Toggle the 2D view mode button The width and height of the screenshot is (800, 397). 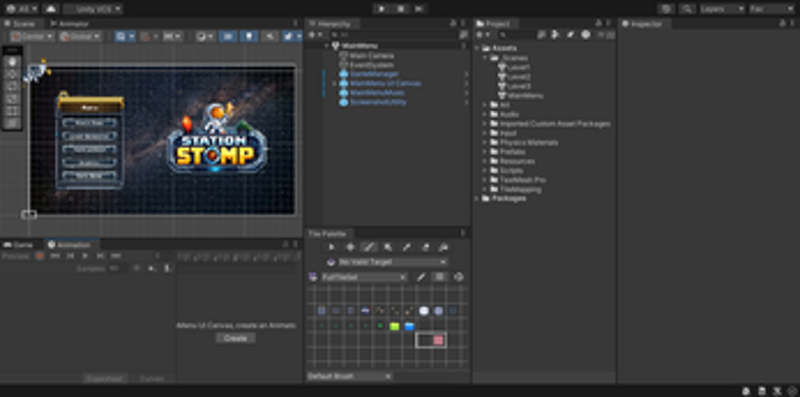[x=228, y=36]
